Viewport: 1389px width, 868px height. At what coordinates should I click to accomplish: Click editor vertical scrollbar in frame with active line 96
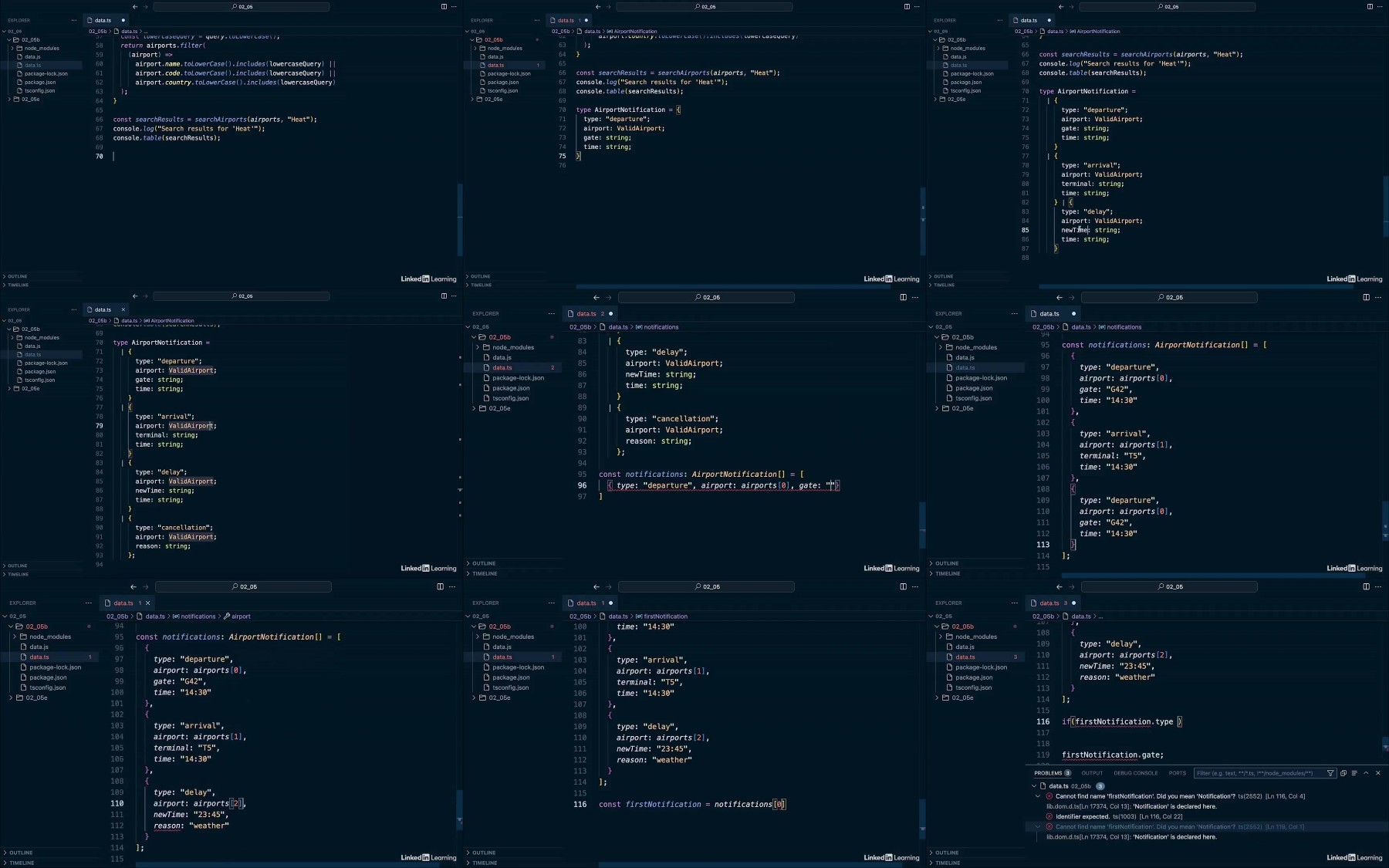(x=922, y=525)
